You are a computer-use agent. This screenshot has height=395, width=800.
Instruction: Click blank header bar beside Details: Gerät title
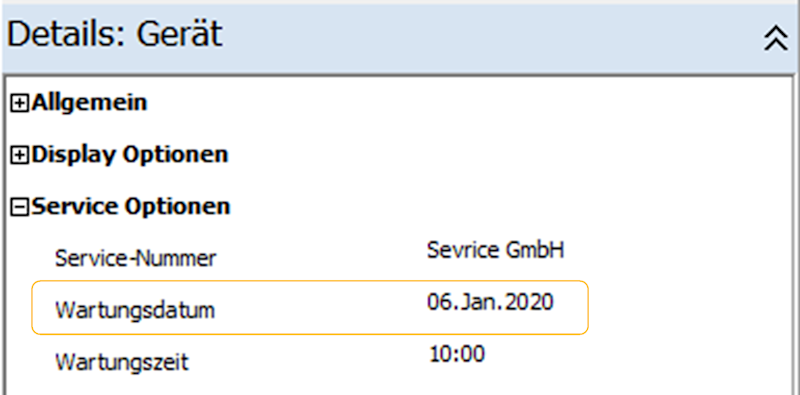[490, 38]
